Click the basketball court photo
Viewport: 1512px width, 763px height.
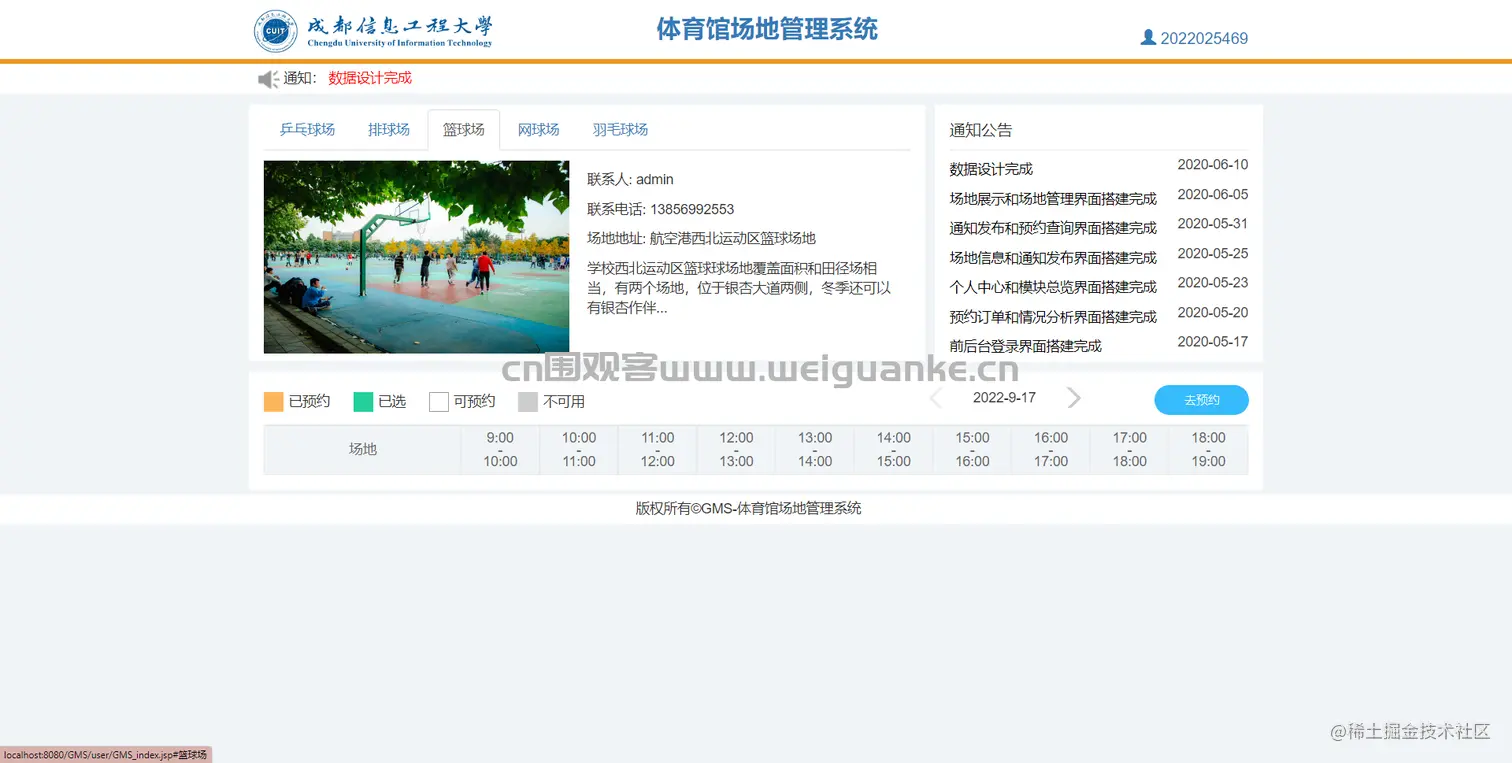[x=416, y=257]
